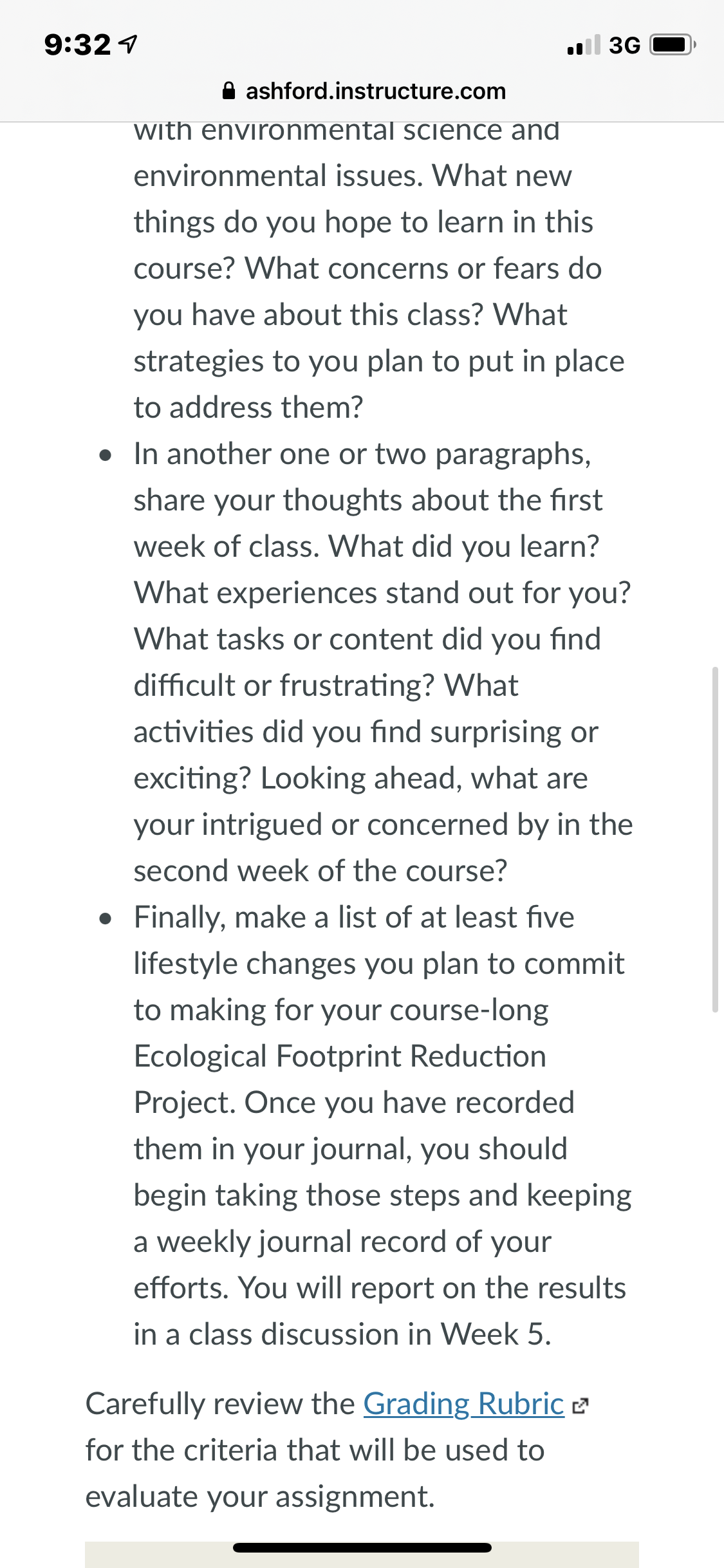Screen dimensions: 724x1568
Task: Tap the 'Ecological Footprint Reduction' text line
Action: click(x=340, y=1056)
